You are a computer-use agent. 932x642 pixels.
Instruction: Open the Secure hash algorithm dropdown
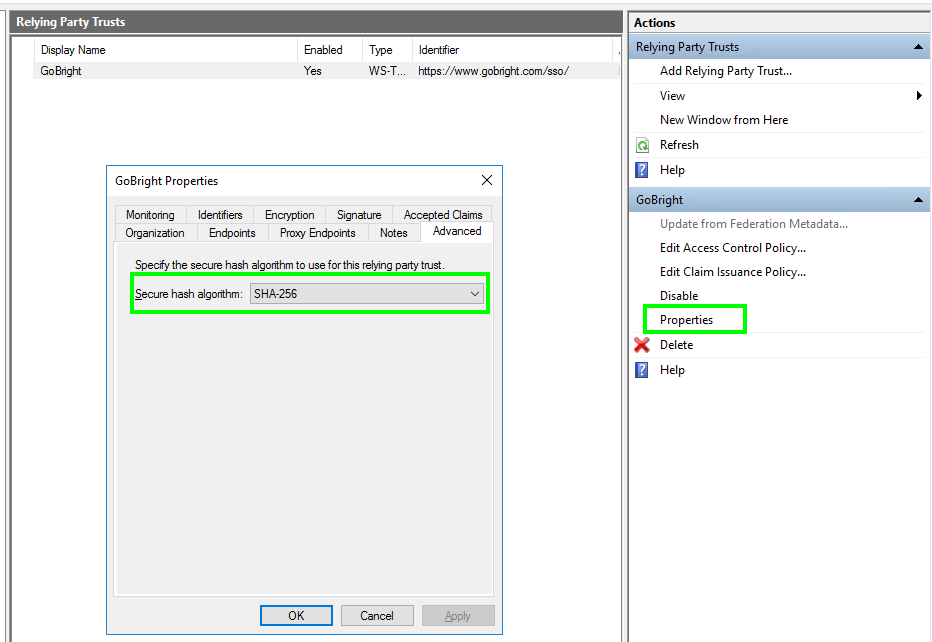pos(474,294)
